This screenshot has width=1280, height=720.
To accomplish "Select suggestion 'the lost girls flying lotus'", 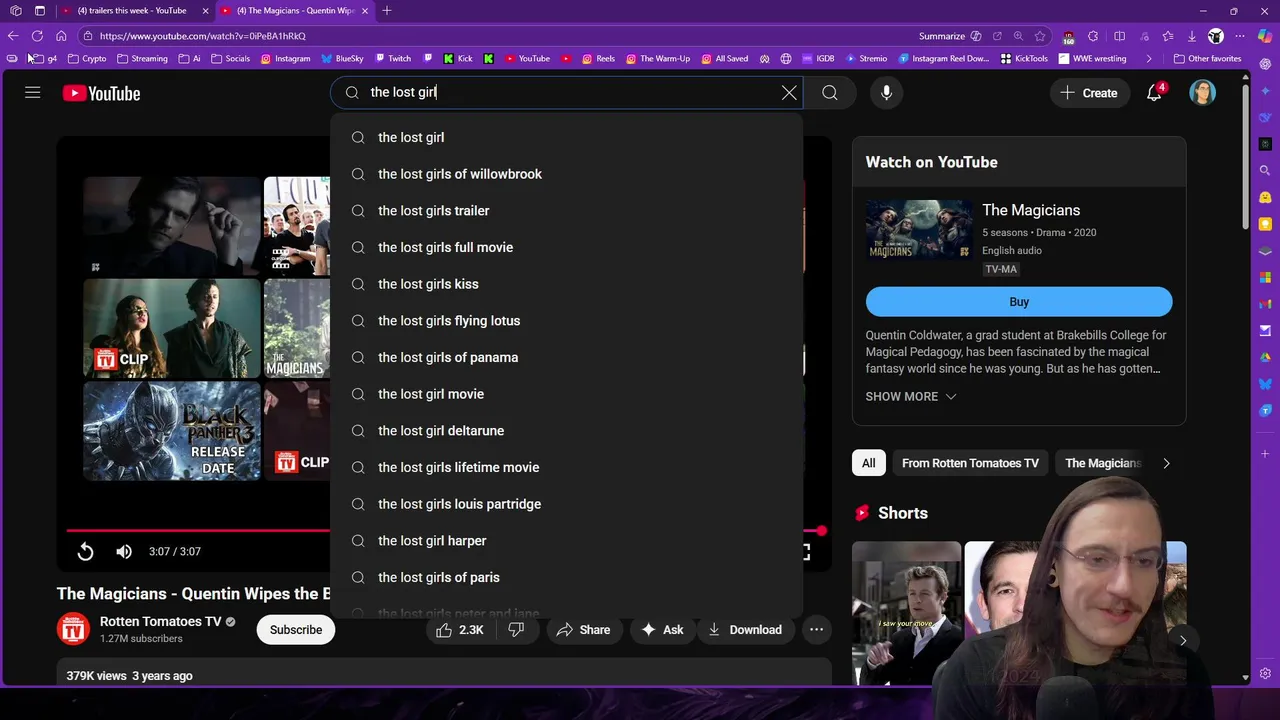I will coord(566,321).
